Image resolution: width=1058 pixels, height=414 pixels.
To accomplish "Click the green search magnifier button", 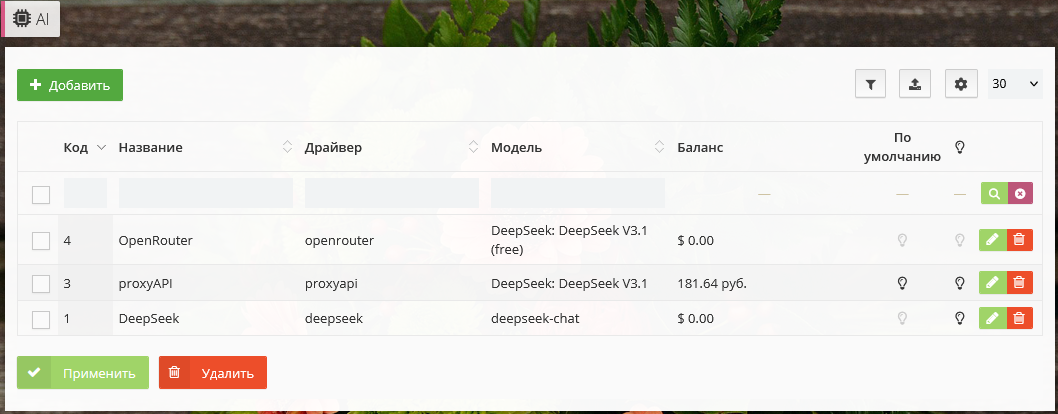I will 994,194.
